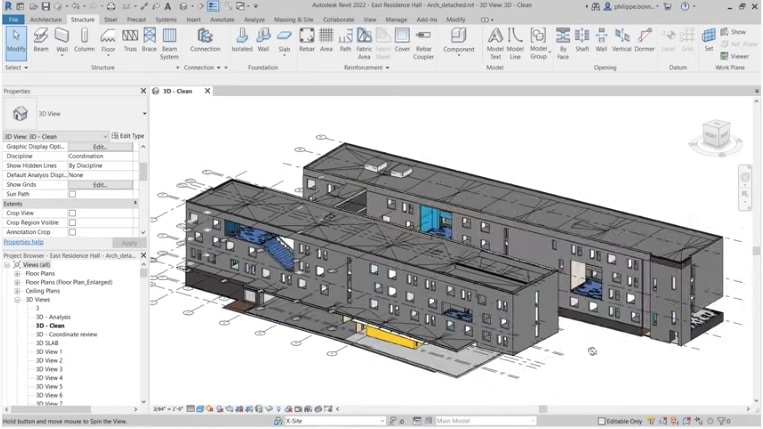This screenshot has width=763, height=429.
Task: Close the 3D - Clean view tab
Action: [207, 91]
